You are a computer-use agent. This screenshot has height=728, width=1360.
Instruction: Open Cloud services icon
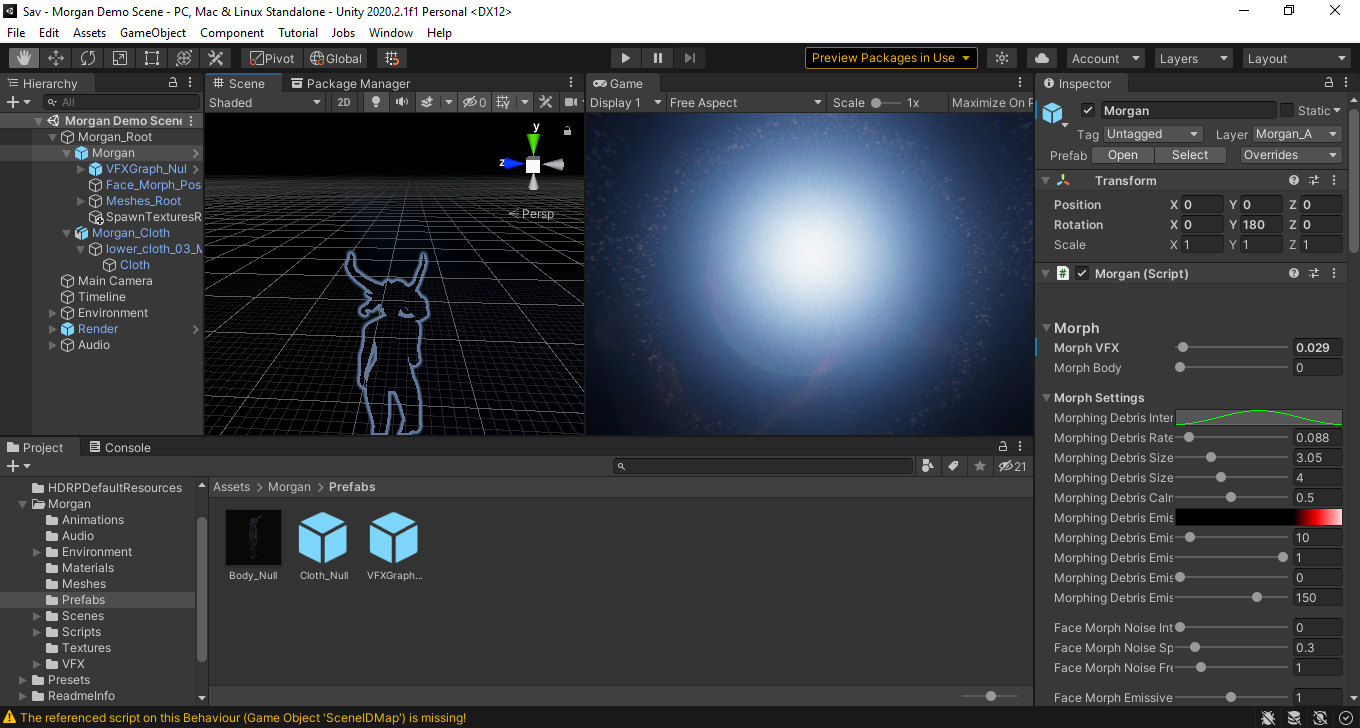(x=1042, y=58)
